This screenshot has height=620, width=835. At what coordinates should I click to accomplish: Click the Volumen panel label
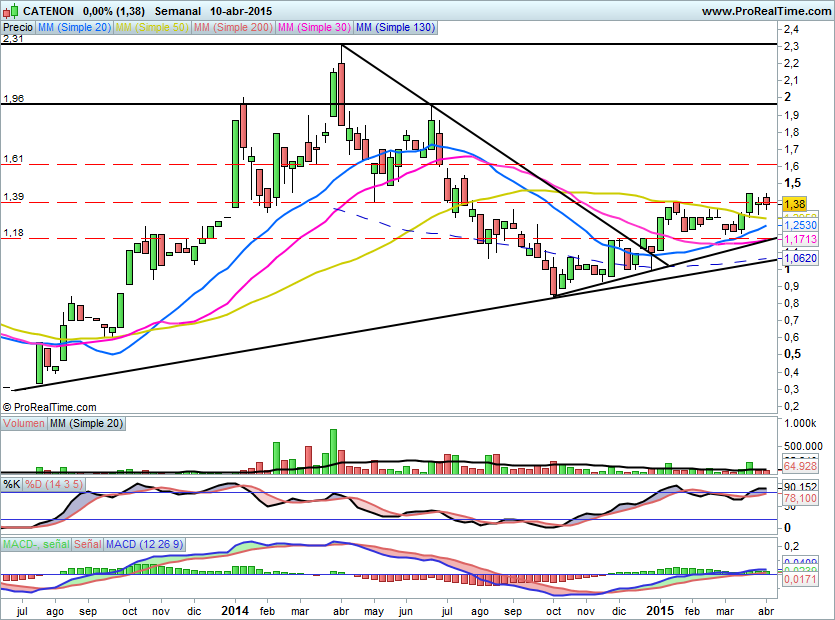tap(24, 424)
